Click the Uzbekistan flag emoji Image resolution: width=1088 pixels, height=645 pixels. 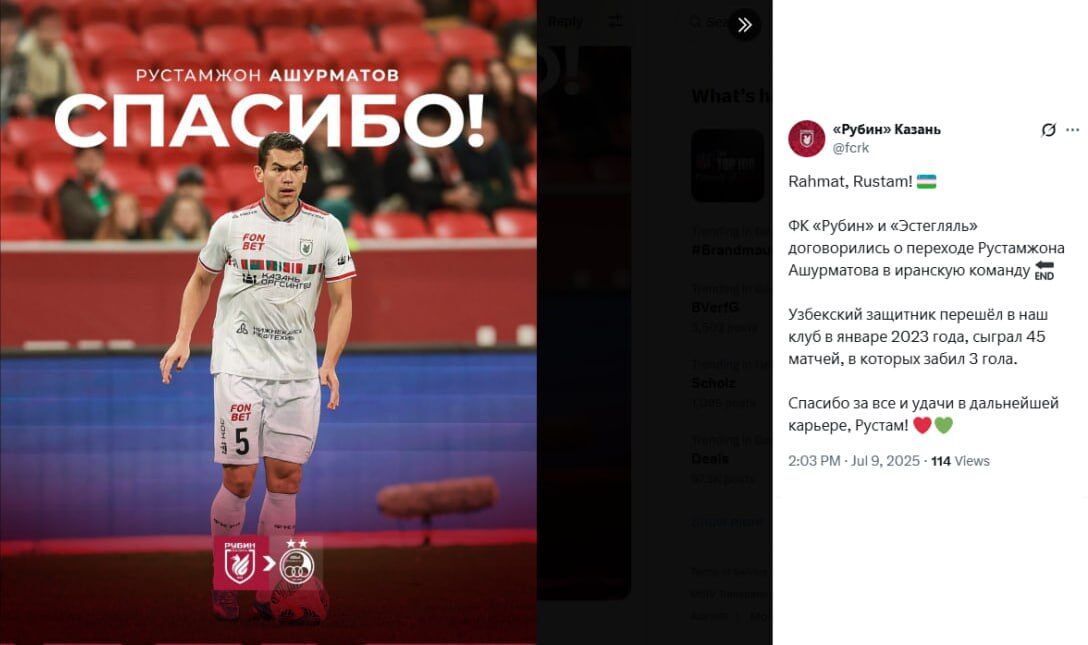[x=926, y=182]
